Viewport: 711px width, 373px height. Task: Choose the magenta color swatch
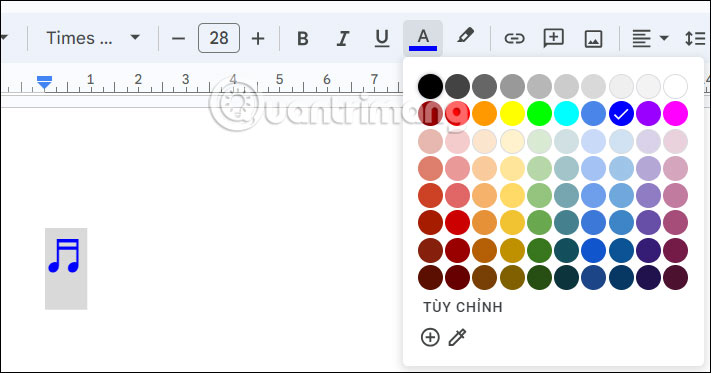point(675,114)
